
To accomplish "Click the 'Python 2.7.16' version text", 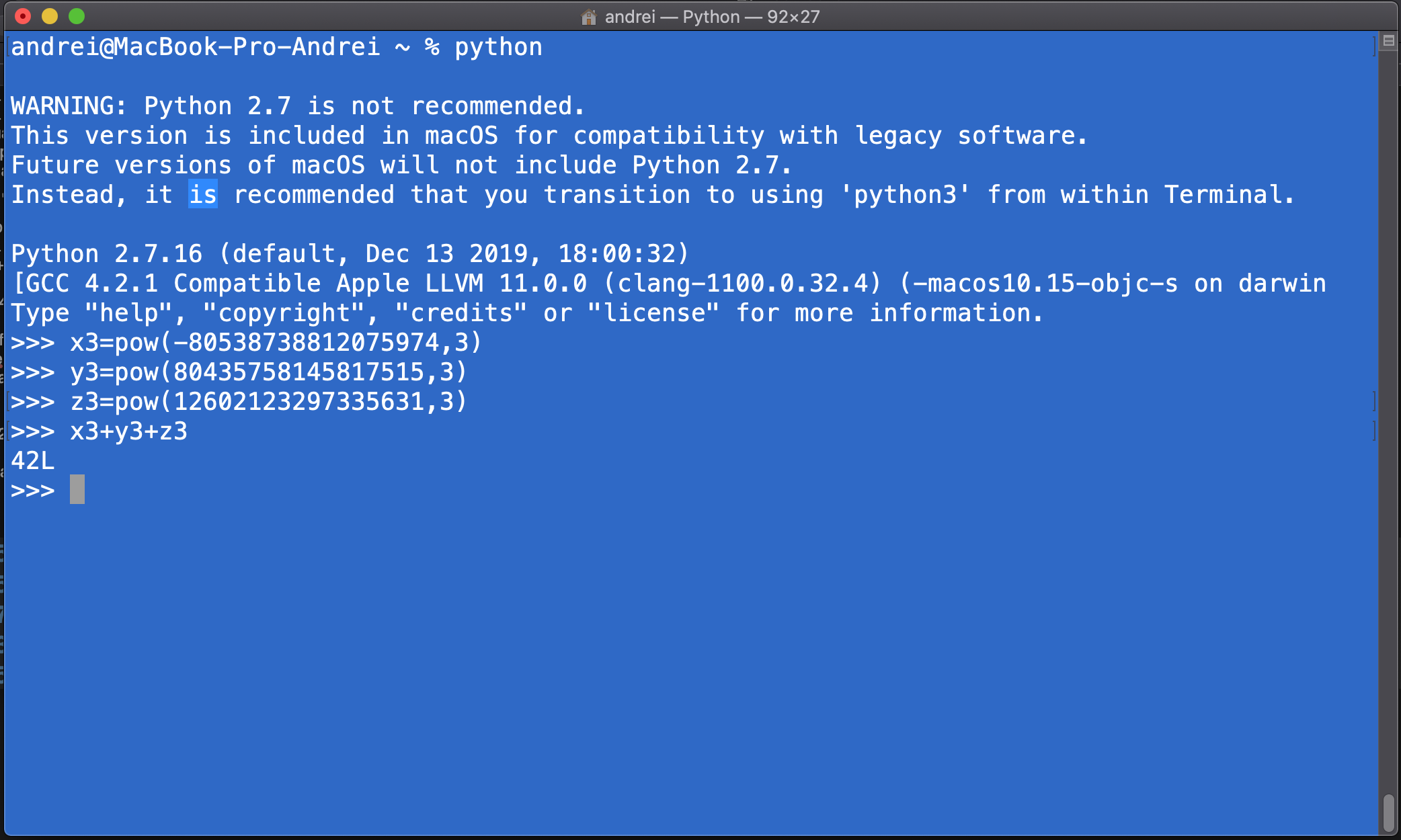I will 106,254.
